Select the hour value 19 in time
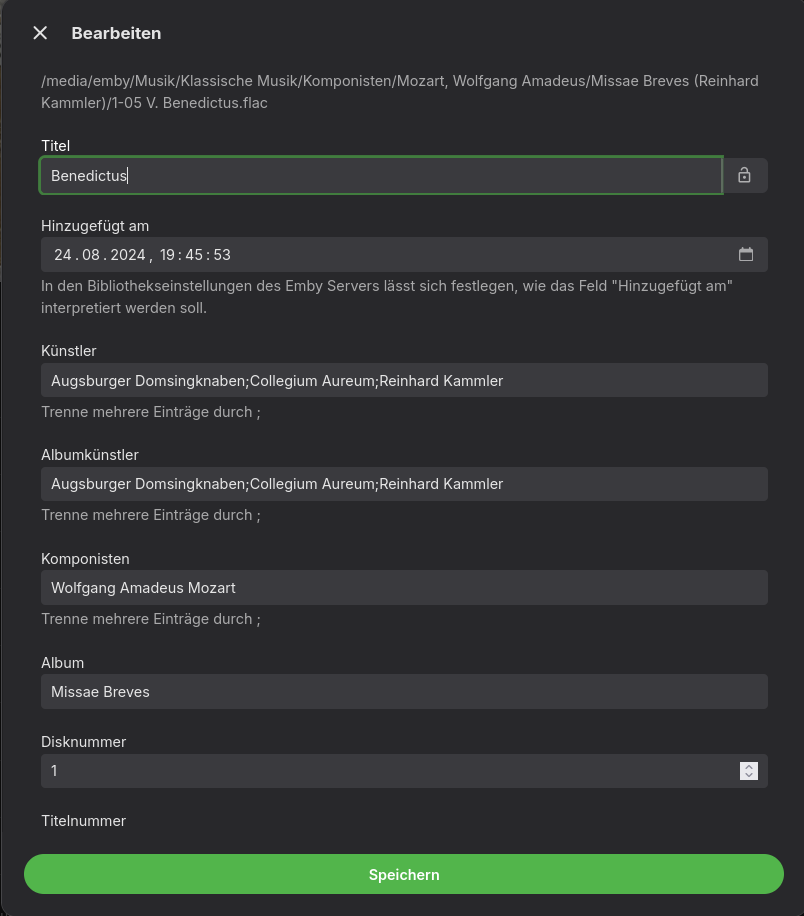Viewport: 804px width, 916px height. pyautogui.click(x=168, y=255)
